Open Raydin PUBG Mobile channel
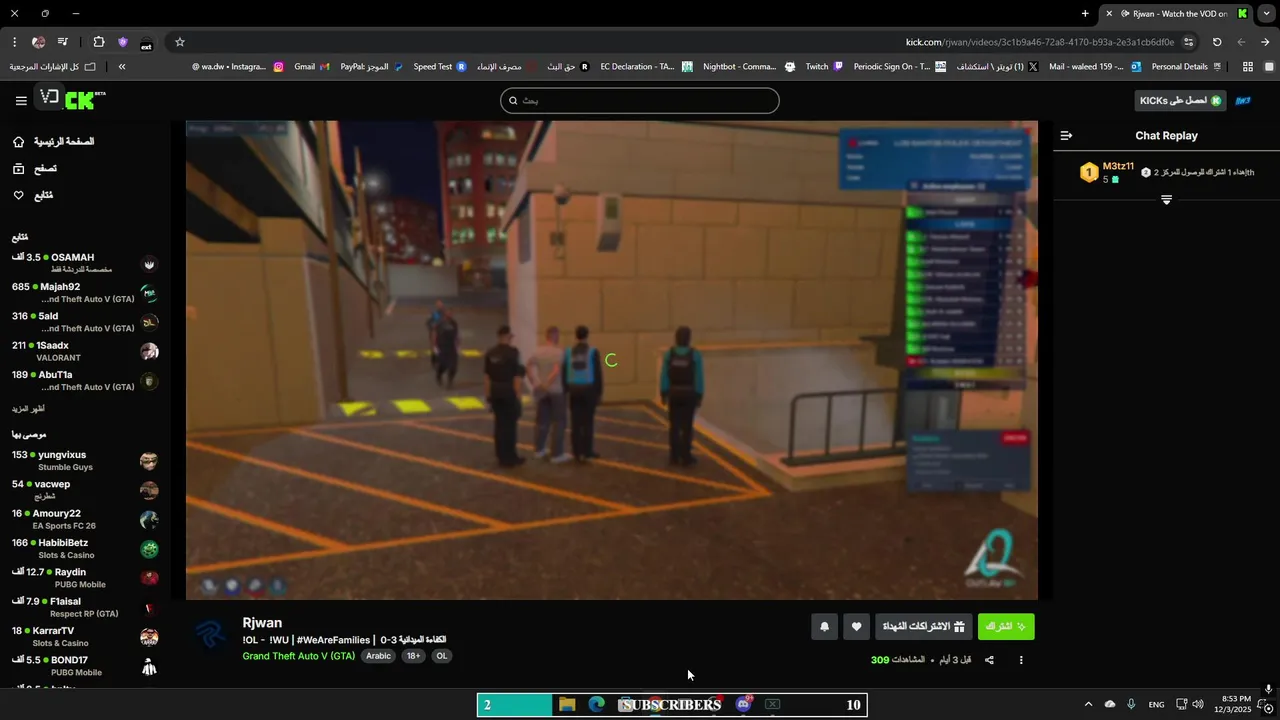This screenshot has height=720, width=1280. coord(85,578)
